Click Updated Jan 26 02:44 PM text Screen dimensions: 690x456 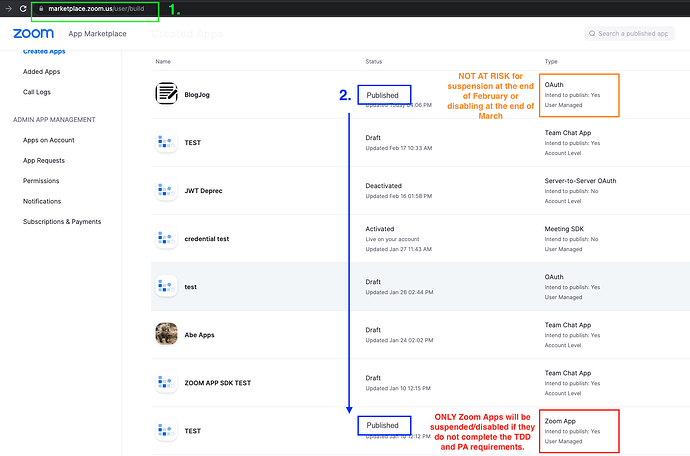(400, 292)
